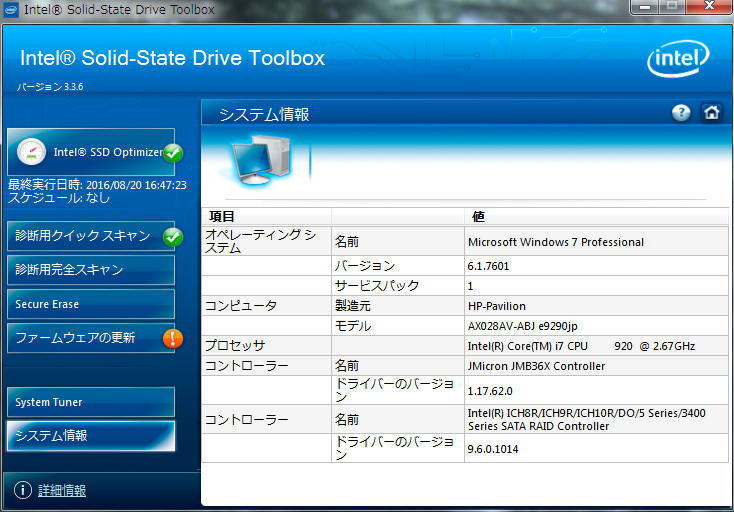Select model value AX028AV-ABJ e9290jp

(x=596, y=326)
